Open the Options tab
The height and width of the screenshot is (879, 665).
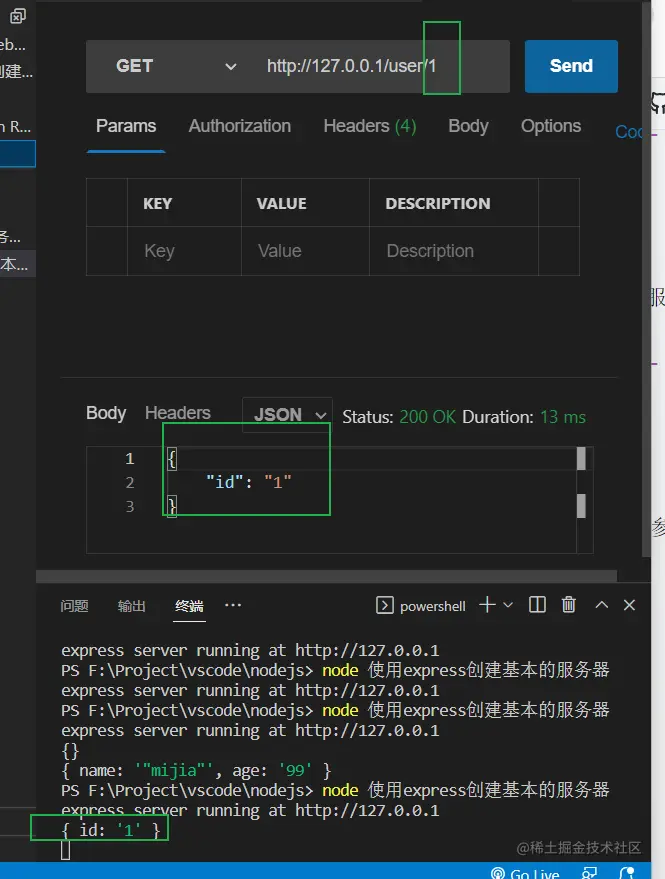(551, 126)
